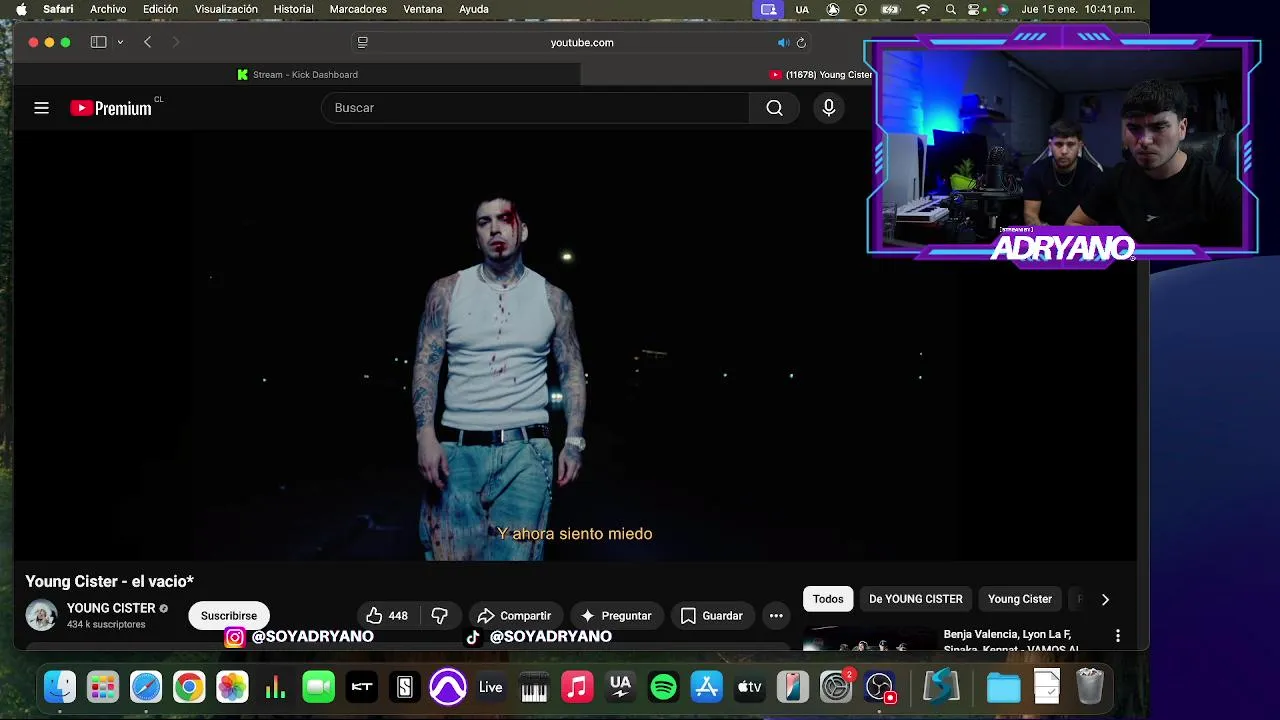Launch Ableton Live from the Dock

pyautogui.click(x=490, y=687)
